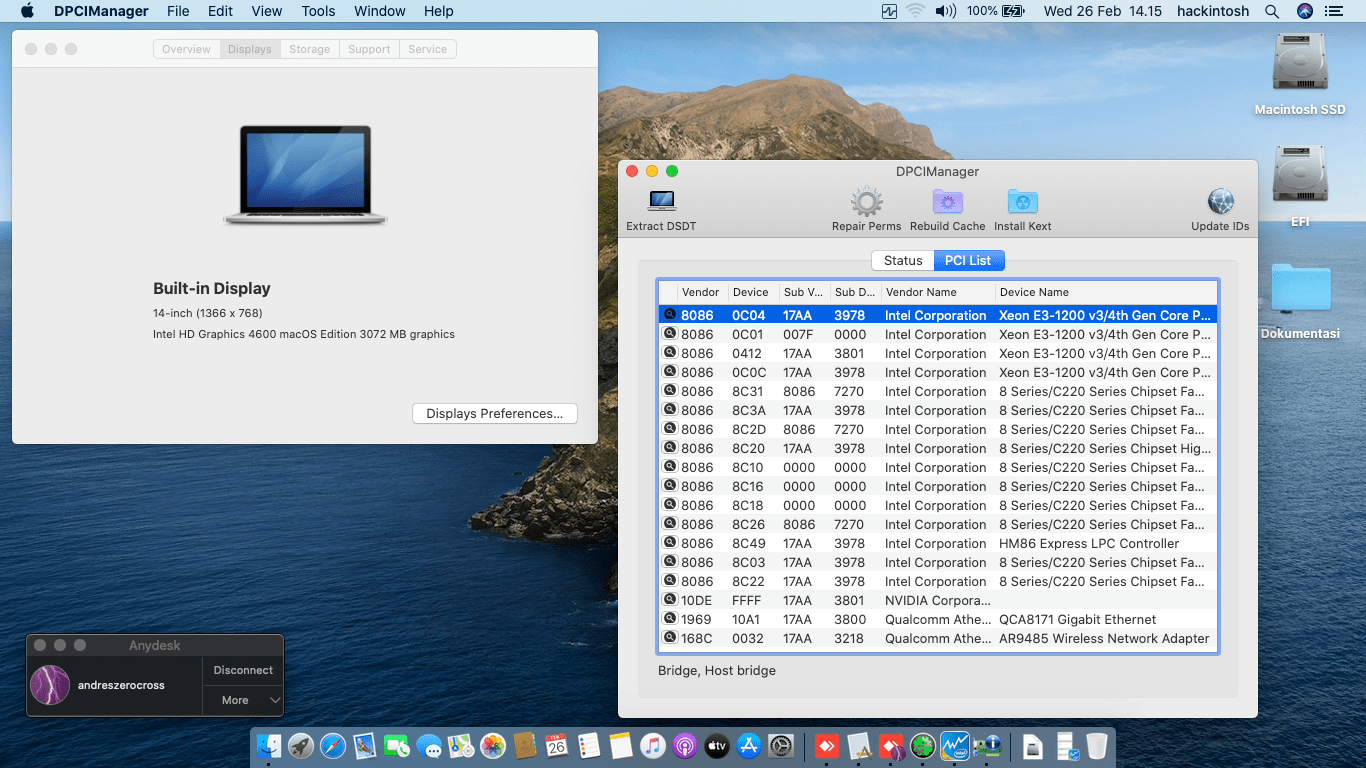Switch to the Service tab in About window
The width and height of the screenshot is (1366, 768).
click(x=427, y=49)
